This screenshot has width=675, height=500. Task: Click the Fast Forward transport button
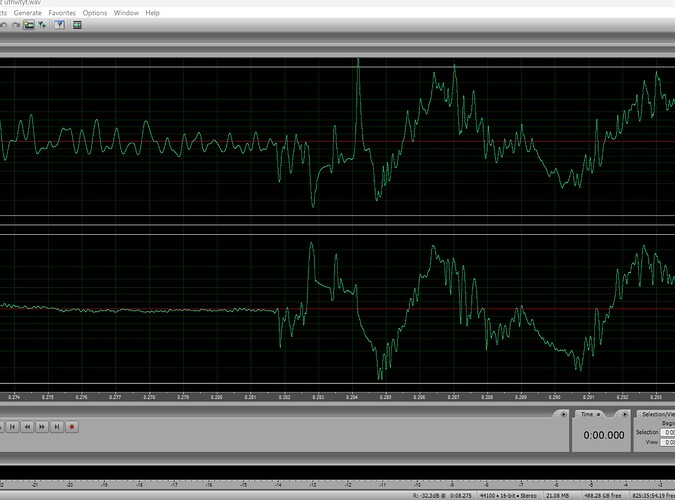42,427
